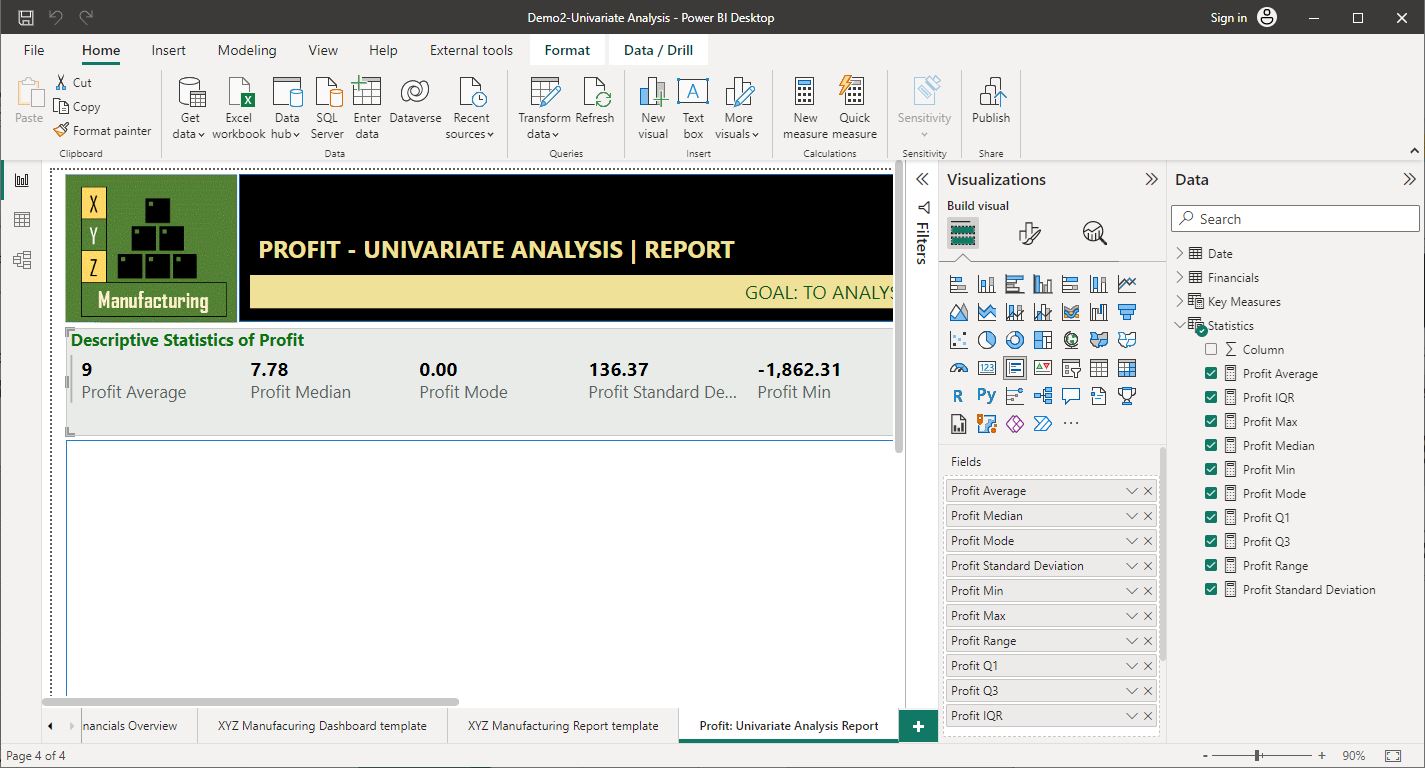Uncheck the Profit Median field
The height and width of the screenshot is (768, 1425).
[1211, 446]
